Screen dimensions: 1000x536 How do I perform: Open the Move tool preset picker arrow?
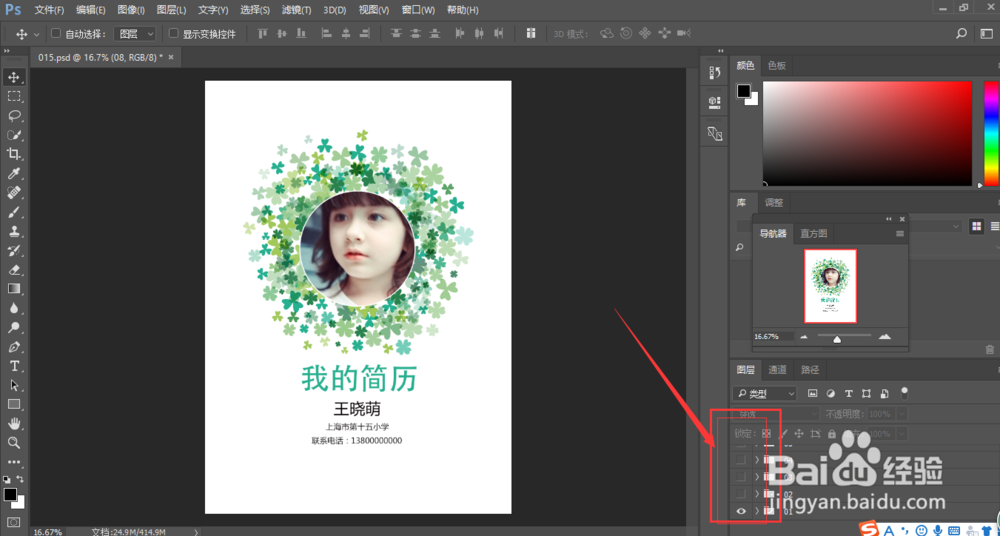tap(36, 34)
